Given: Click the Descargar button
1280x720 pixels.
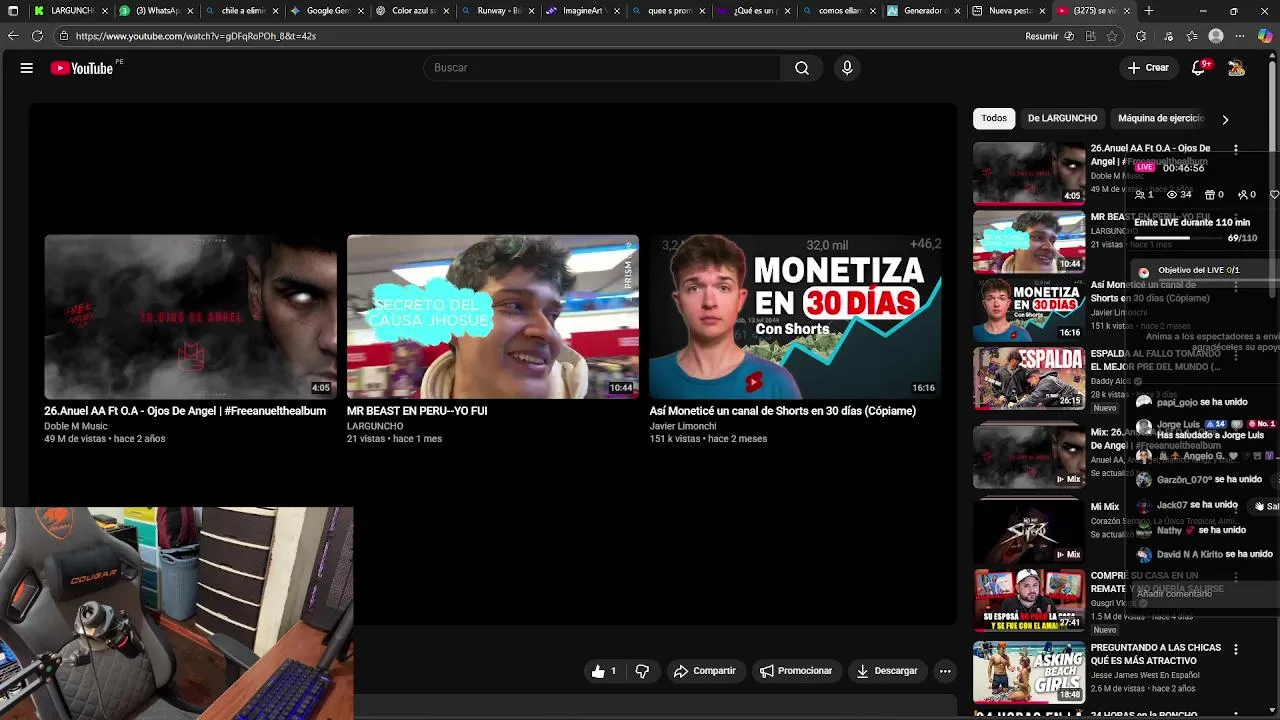Looking at the screenshot, I should click(x=887, y=671).
